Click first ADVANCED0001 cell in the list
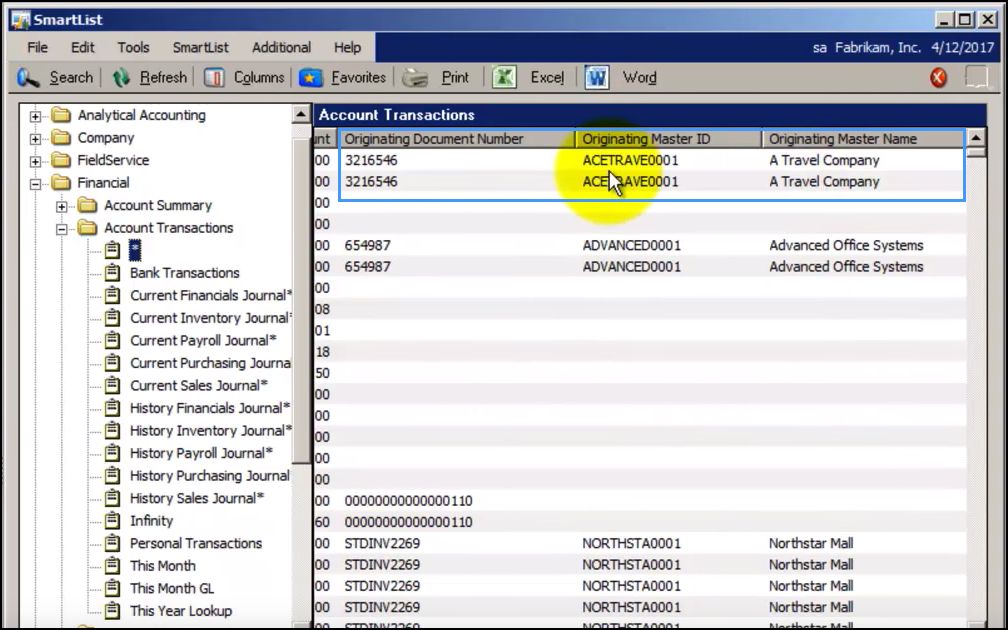This screenshot has height=630, width=1008. coord(631,245)
